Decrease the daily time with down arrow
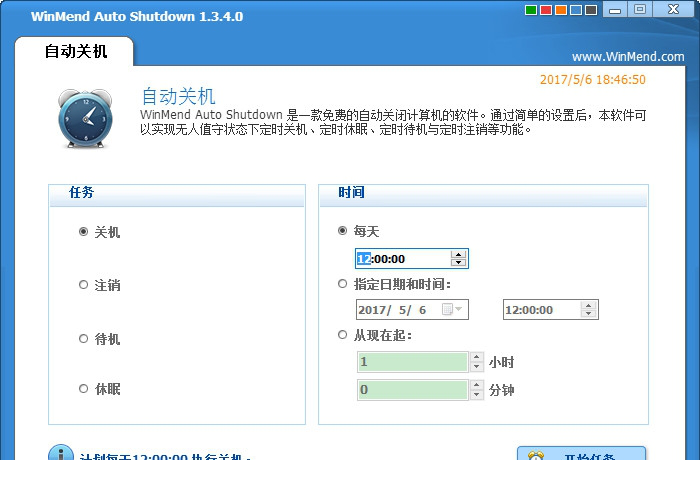700x478 pixels. pyautogui.click(x=458, y=262)
